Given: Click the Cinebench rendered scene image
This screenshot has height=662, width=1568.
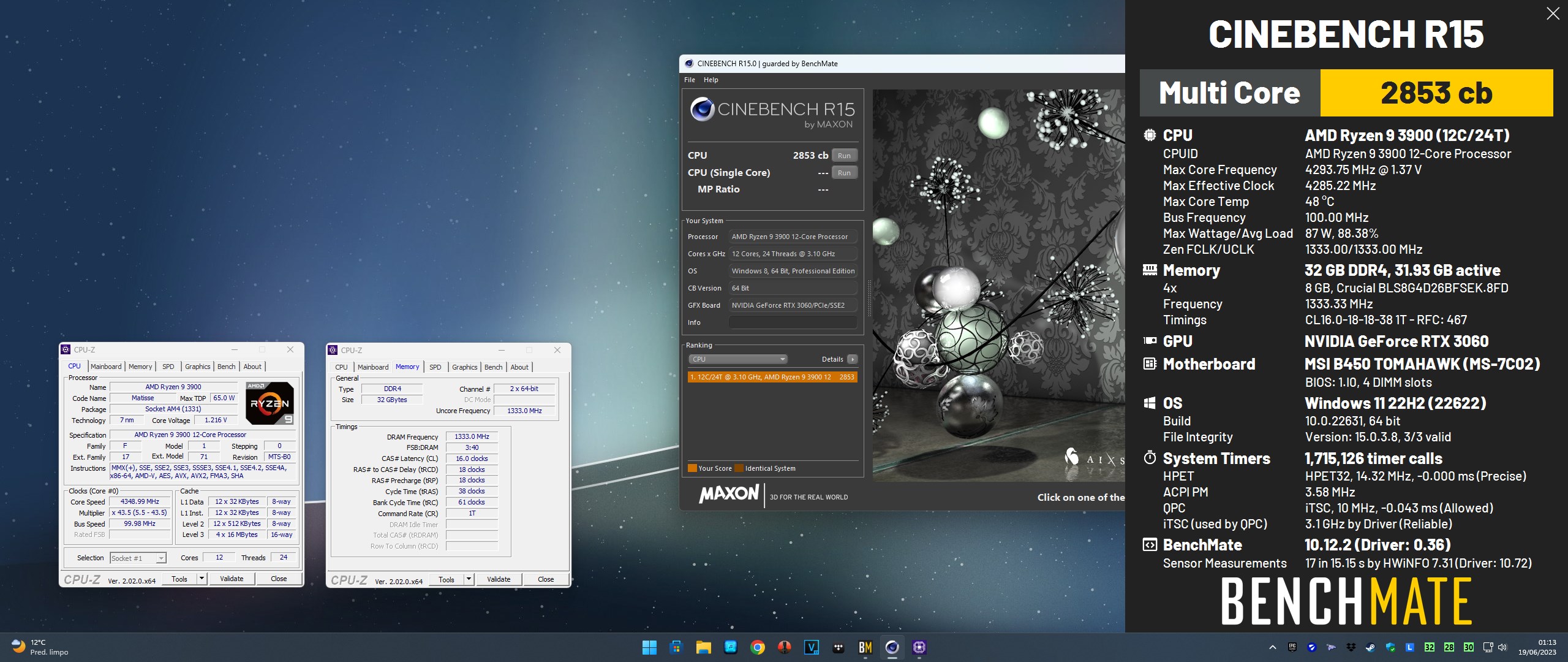Looking at the screenshot, I should (x=998, y=286).
